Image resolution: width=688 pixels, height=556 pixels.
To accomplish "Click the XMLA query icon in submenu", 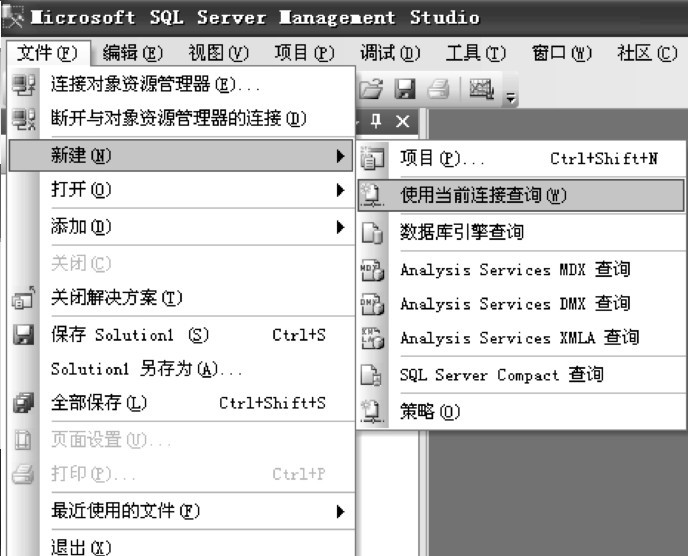I will point(372,338).
